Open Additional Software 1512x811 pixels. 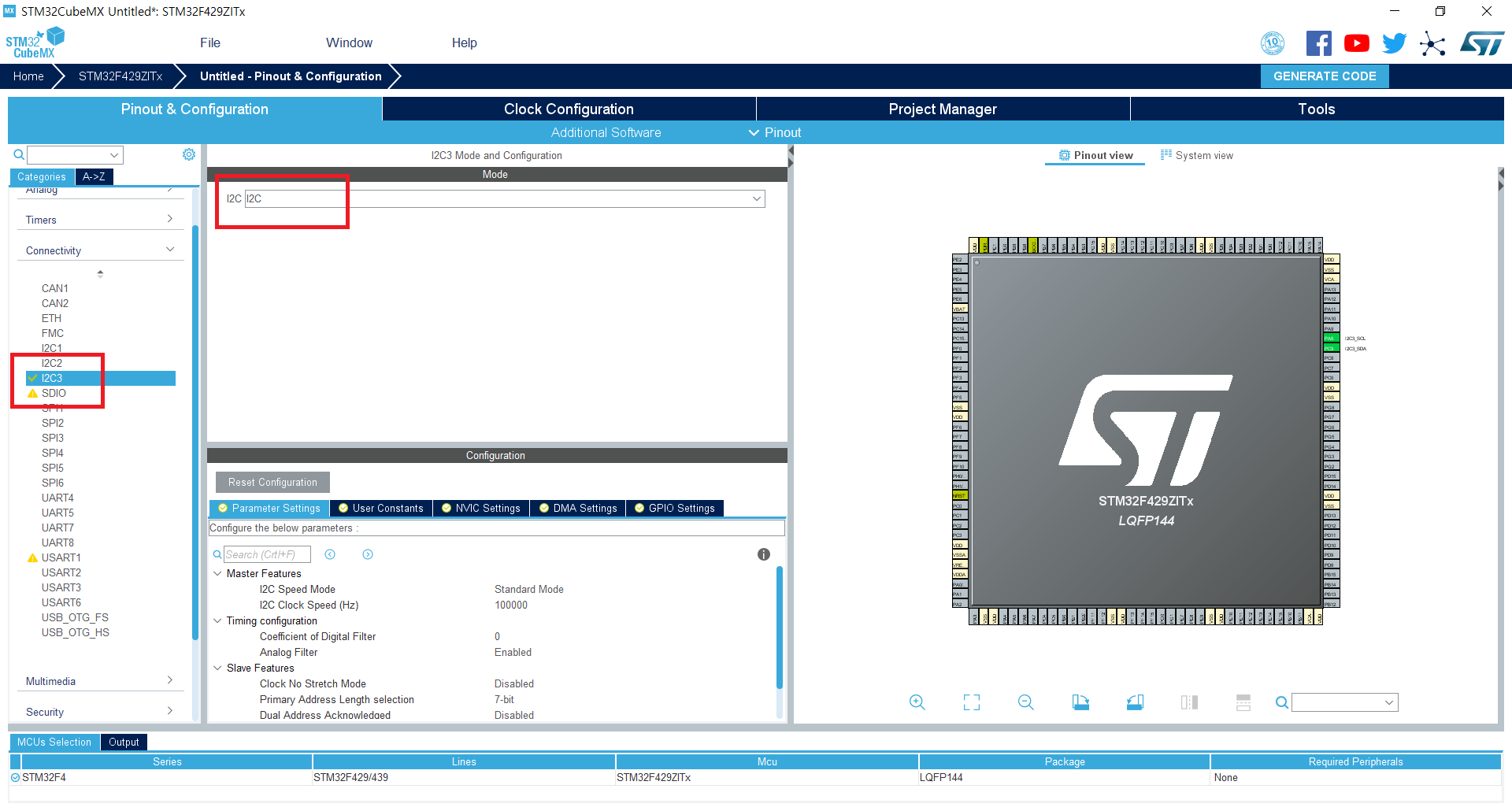click(606, 132)
